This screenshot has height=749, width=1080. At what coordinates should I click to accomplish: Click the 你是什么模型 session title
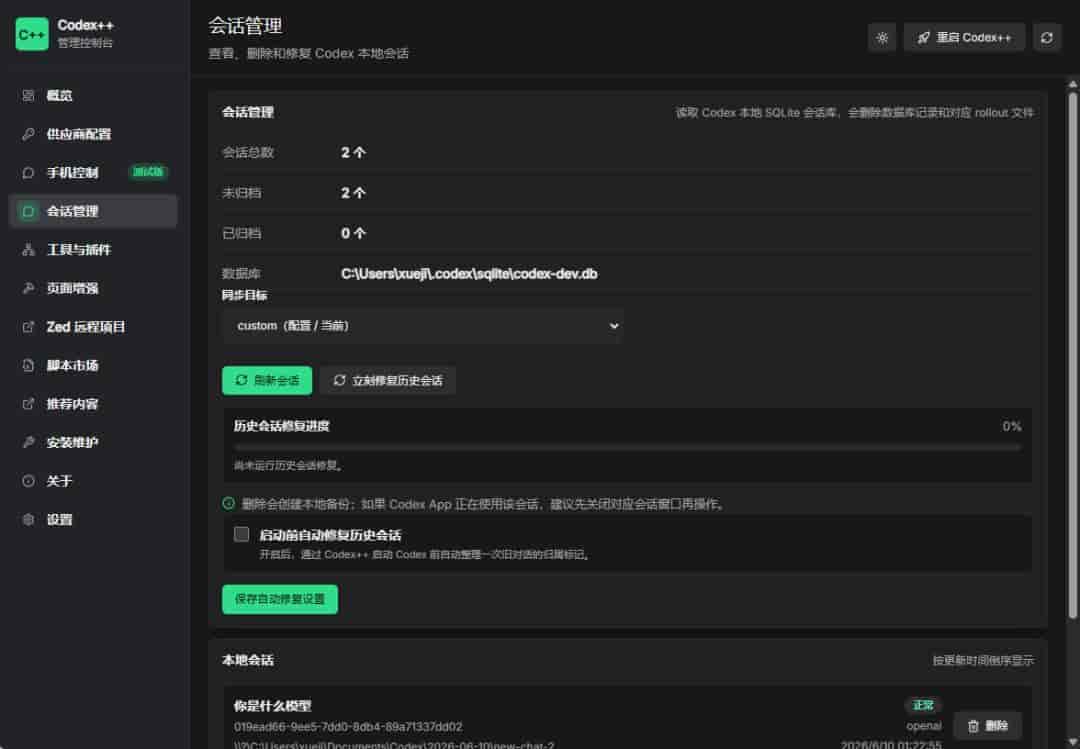click(272, 706)
